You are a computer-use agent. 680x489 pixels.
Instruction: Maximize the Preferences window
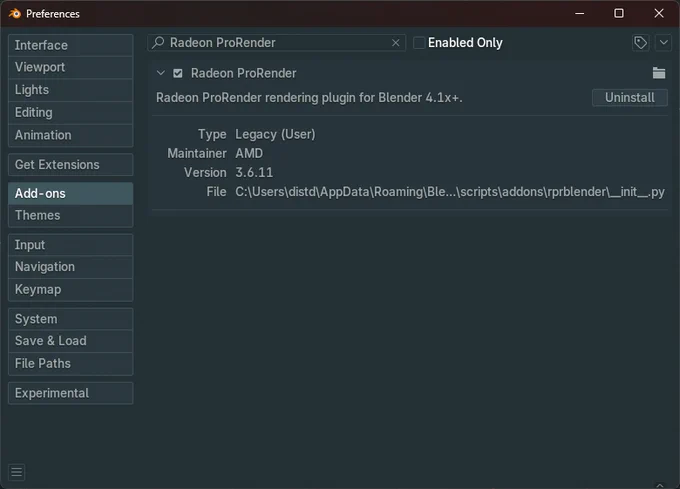(x=619, y=13)
